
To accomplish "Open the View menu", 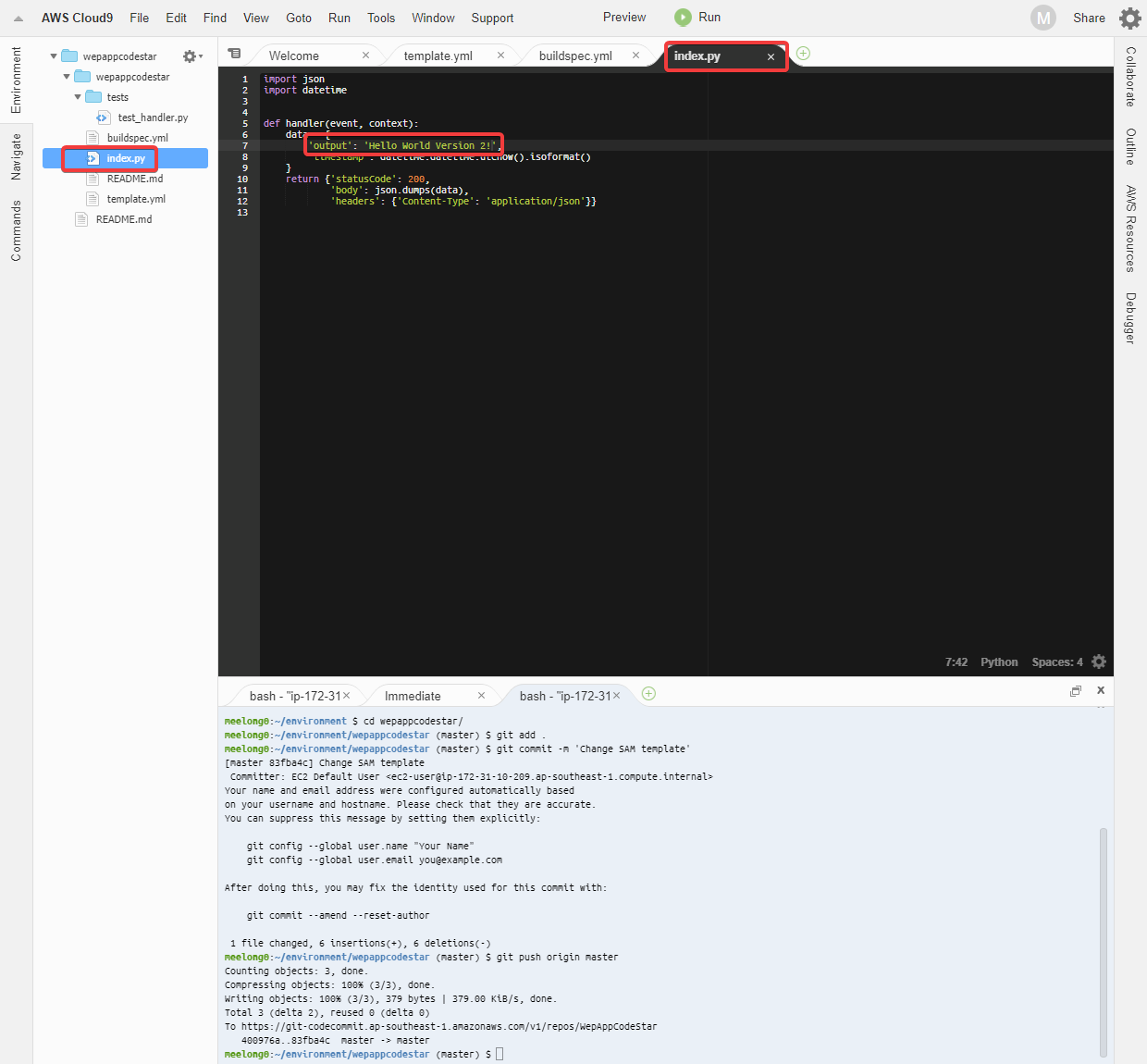I will (256, 18).
